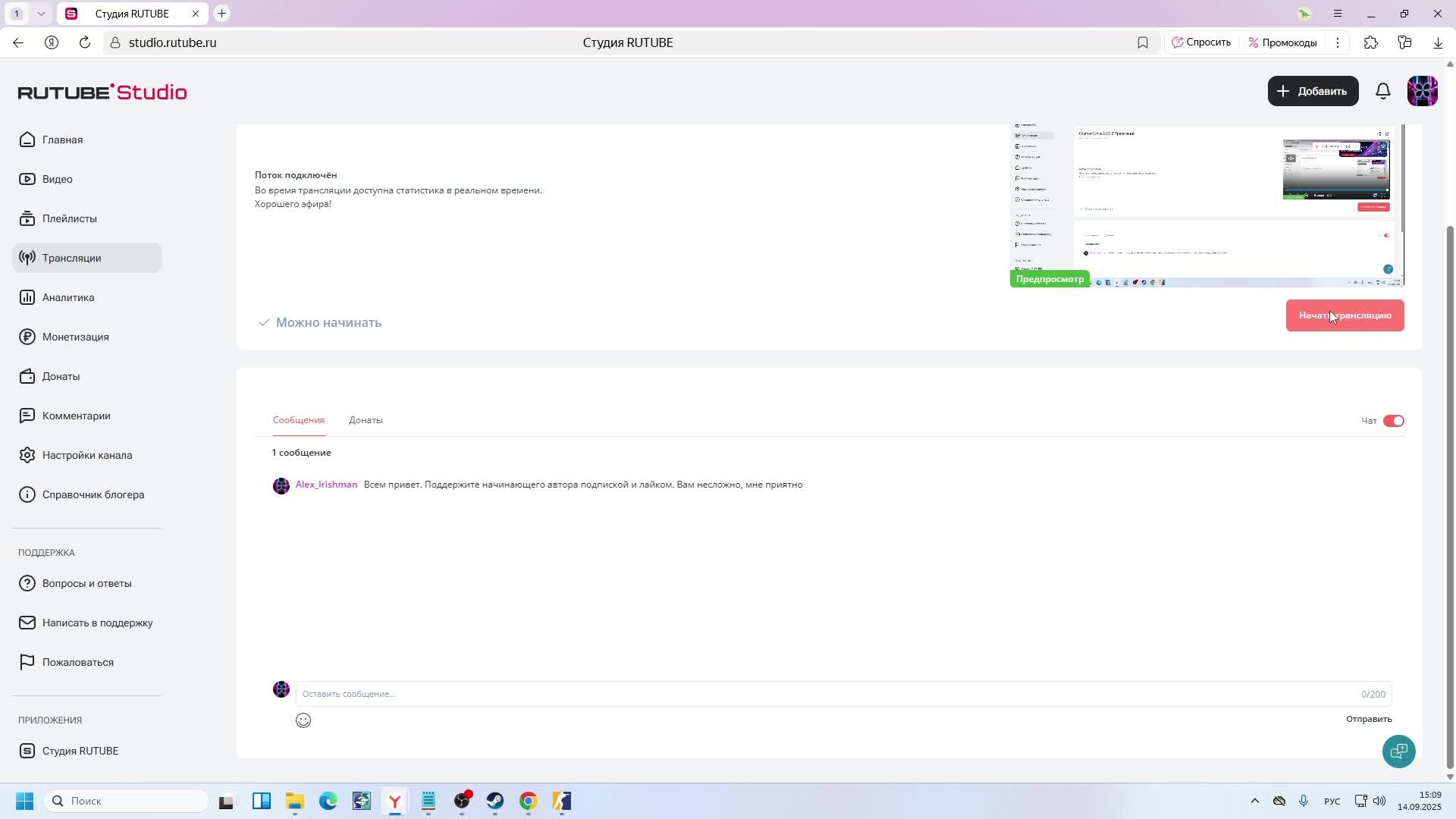Select the Сообщения tab
Image resolution: width=1456 pixels, height=819 pixels.
click(299, 420)
